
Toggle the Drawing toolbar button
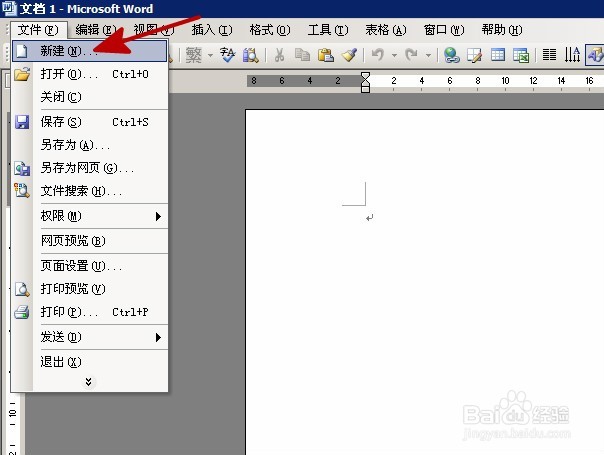point(595,55)
